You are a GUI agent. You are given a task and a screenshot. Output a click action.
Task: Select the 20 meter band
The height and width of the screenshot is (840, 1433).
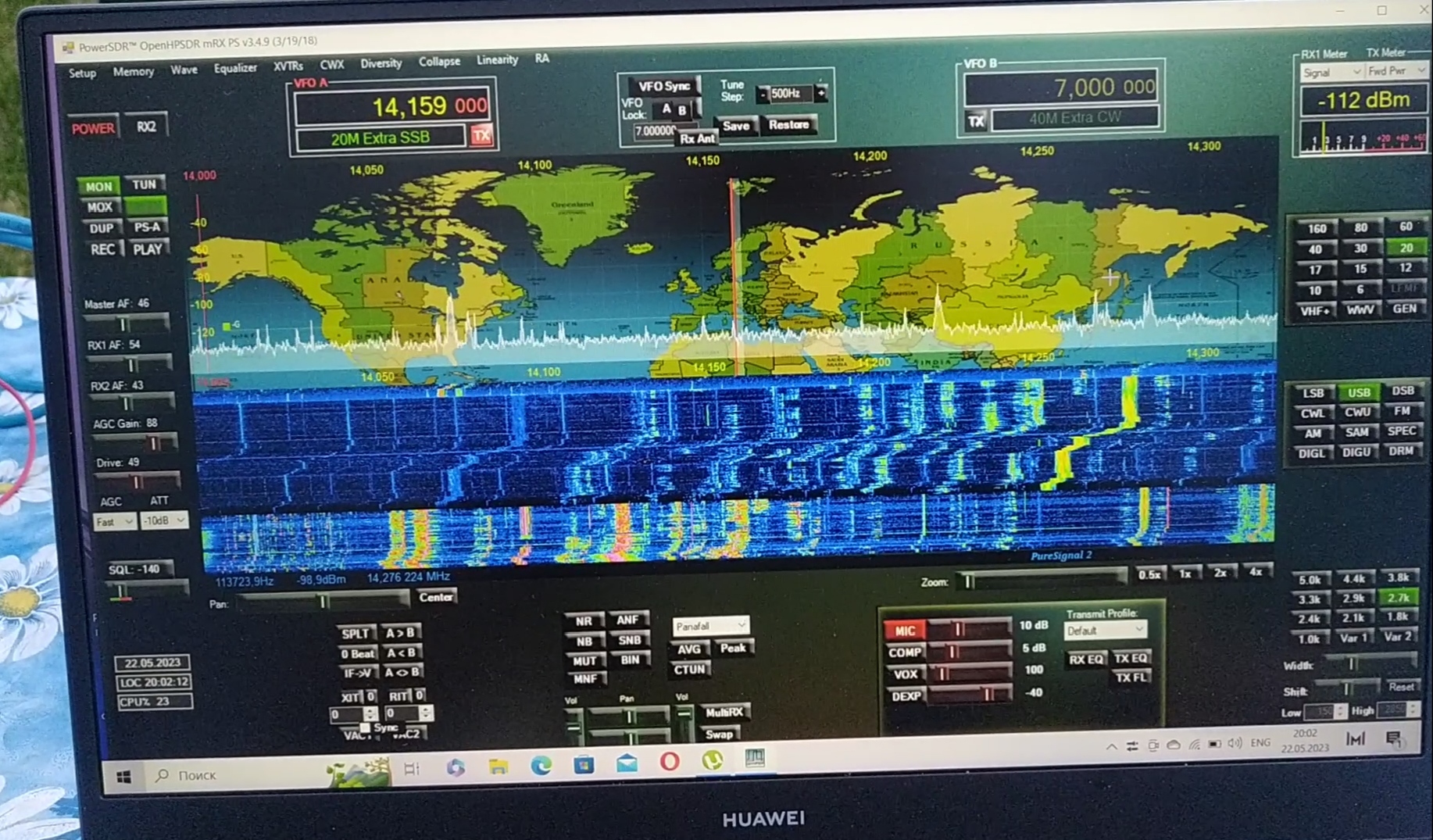tap(1406, 248)
